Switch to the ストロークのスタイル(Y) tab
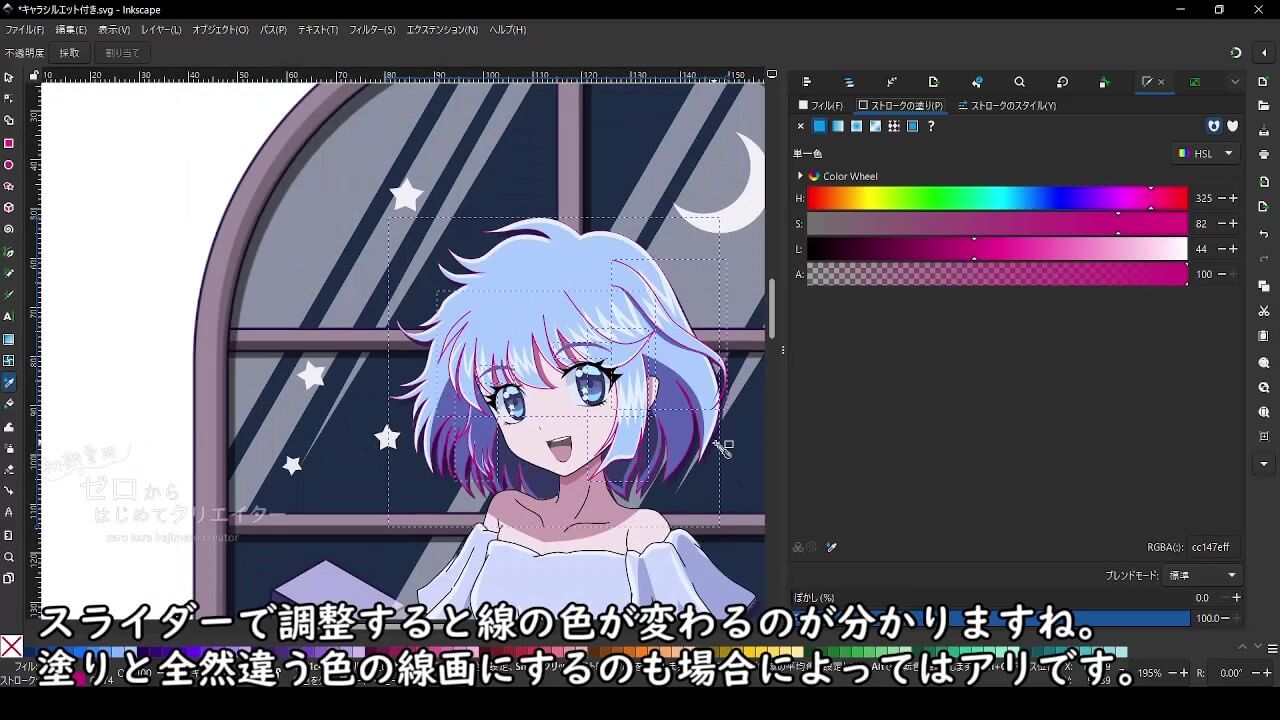Image resolution: width=1280 pixels, height=720 pixels. [1007, 105]
